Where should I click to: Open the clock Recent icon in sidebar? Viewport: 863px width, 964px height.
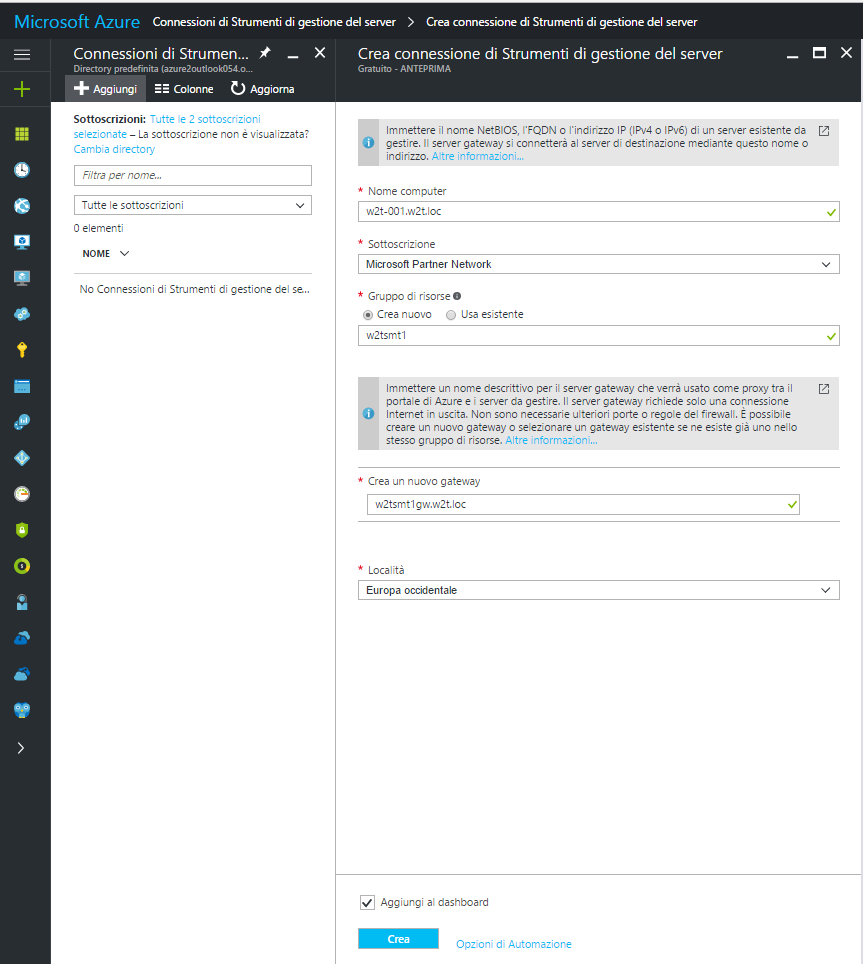click(x=22, y=170)
